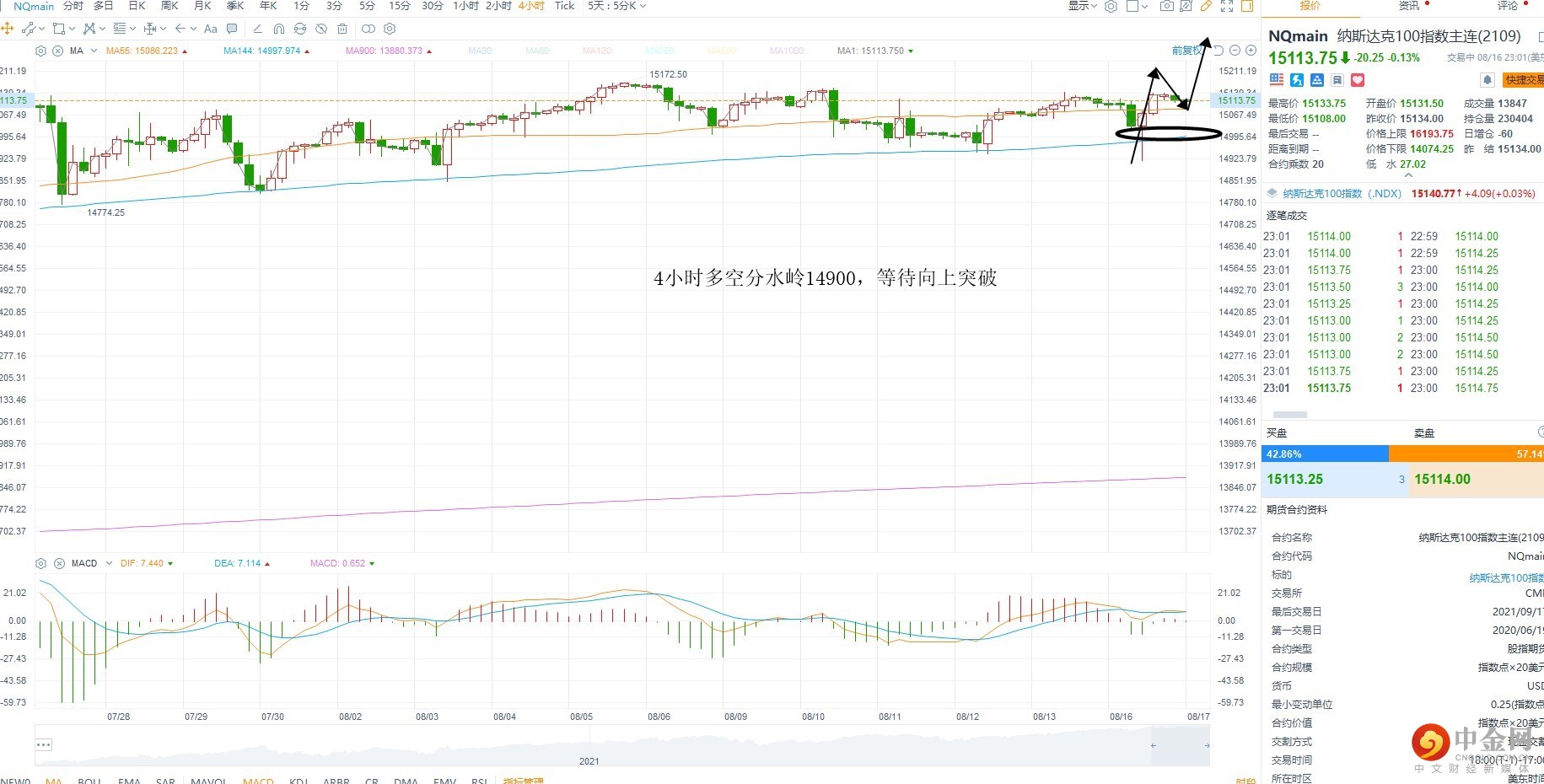Open drawing toolbar settings gear

(x=390, y=29)
